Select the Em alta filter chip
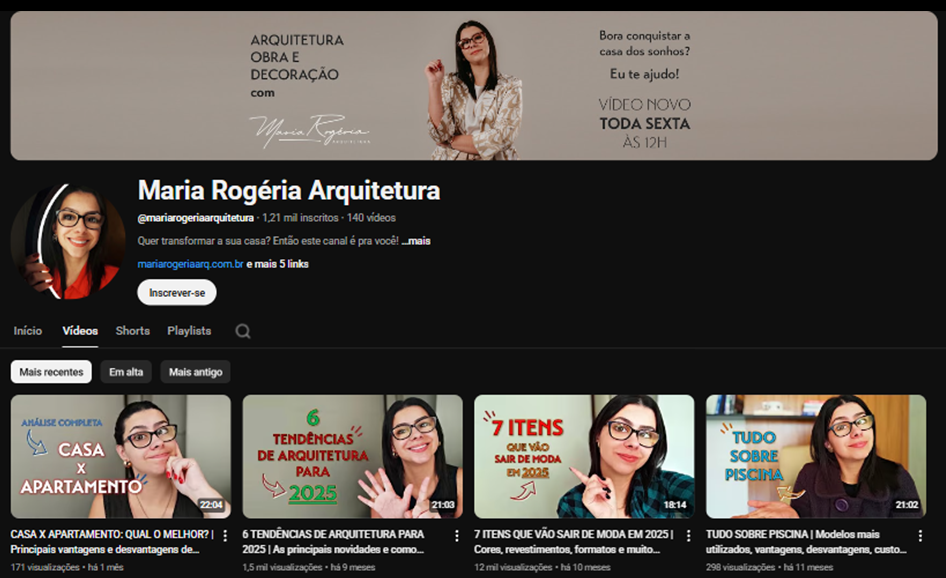 (x=126, y=372)
